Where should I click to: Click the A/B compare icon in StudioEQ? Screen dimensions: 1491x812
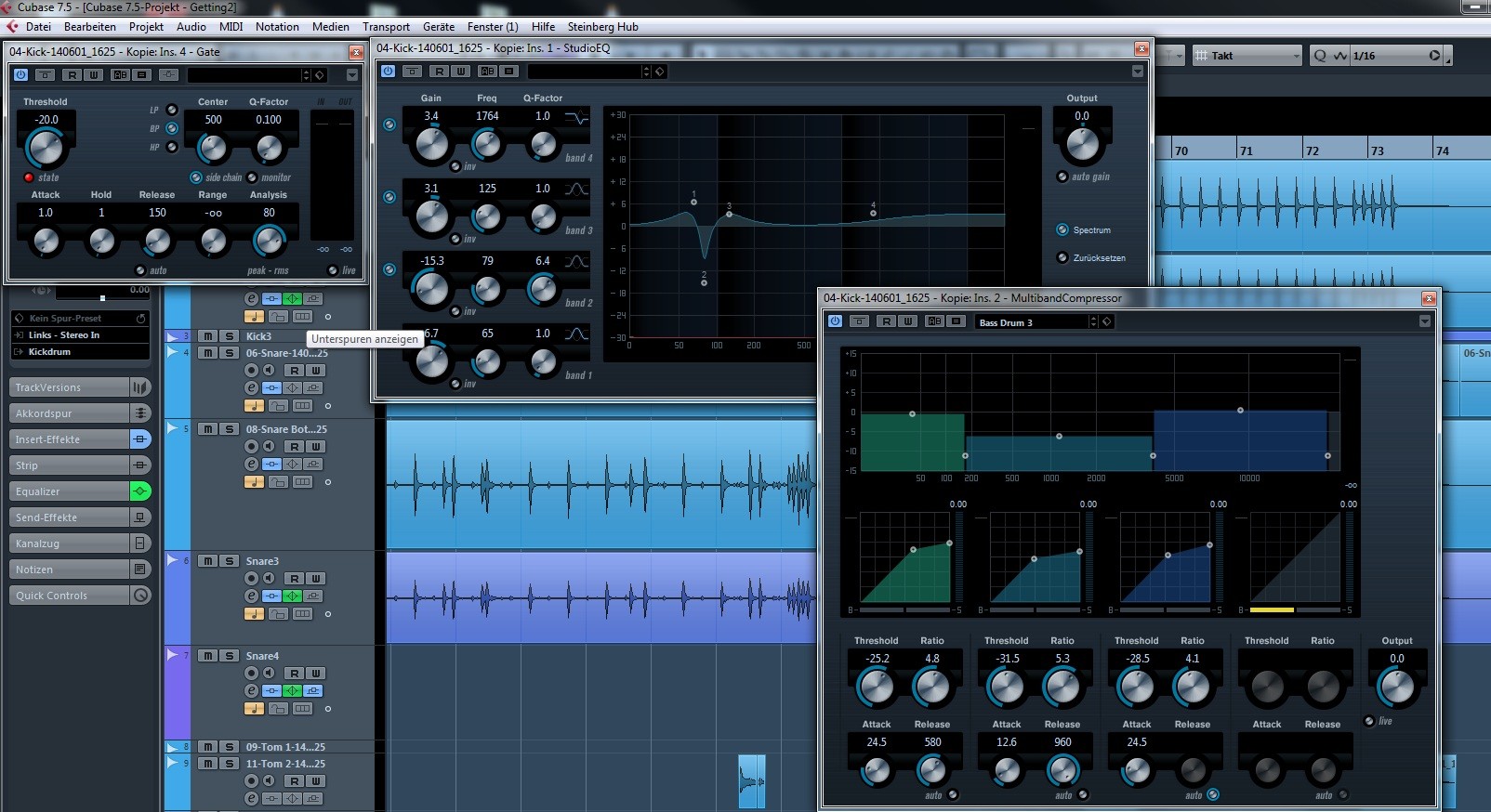[488, 71]
